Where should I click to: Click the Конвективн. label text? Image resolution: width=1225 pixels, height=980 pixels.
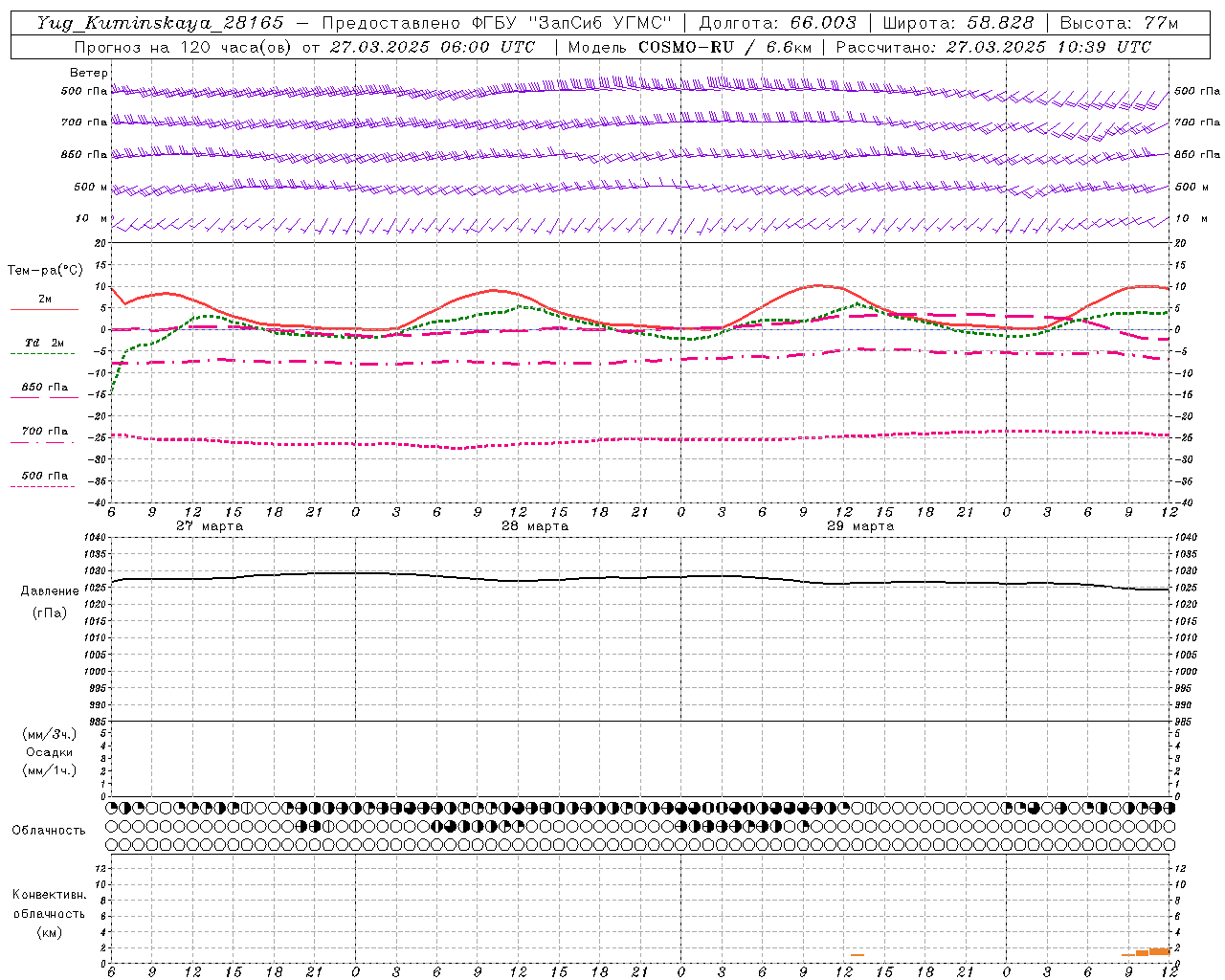(x=49, y=895)
